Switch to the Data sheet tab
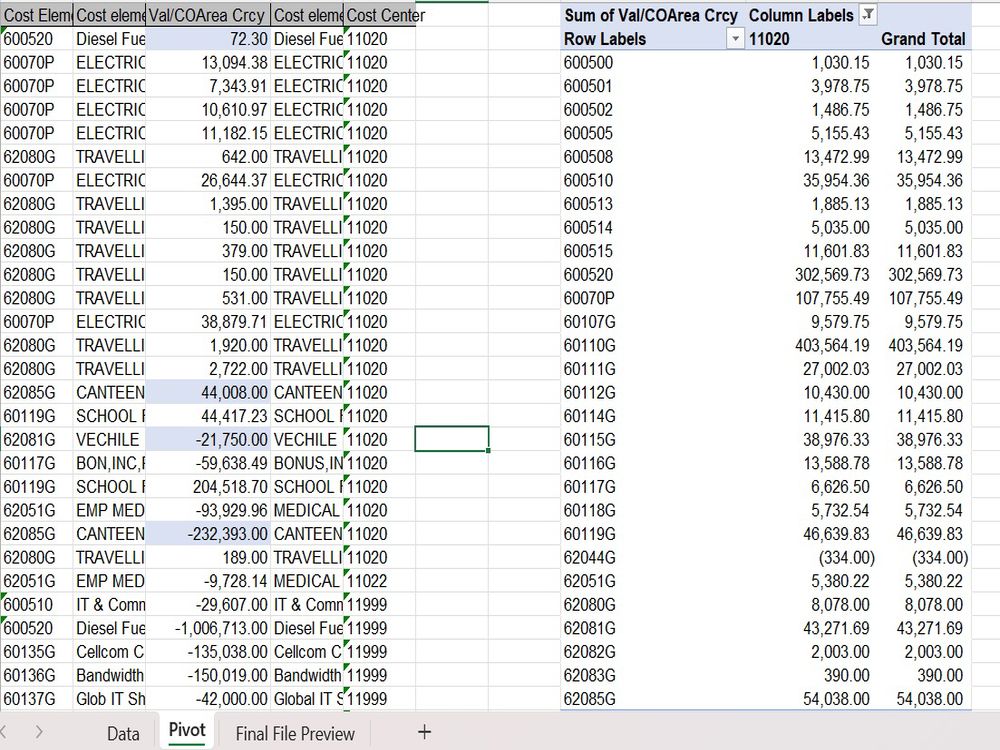1000x750 pixels. click(x=124, y=733)
